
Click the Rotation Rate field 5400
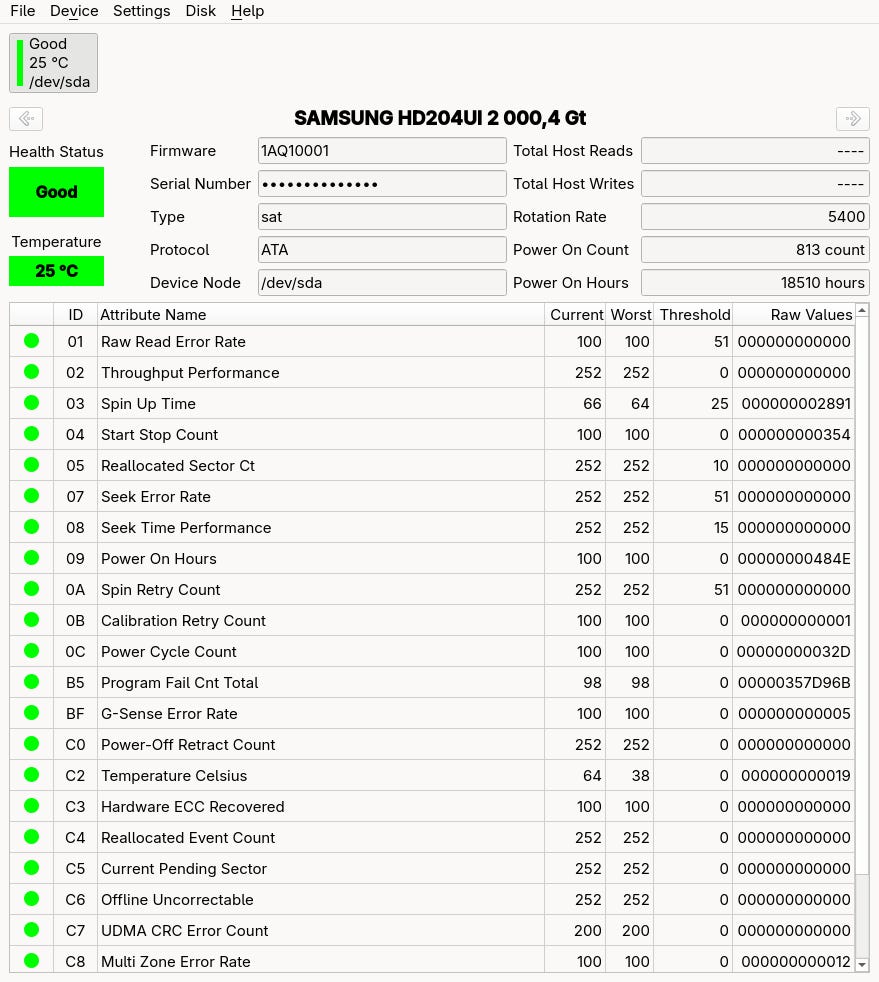click(x=755, y=217)
